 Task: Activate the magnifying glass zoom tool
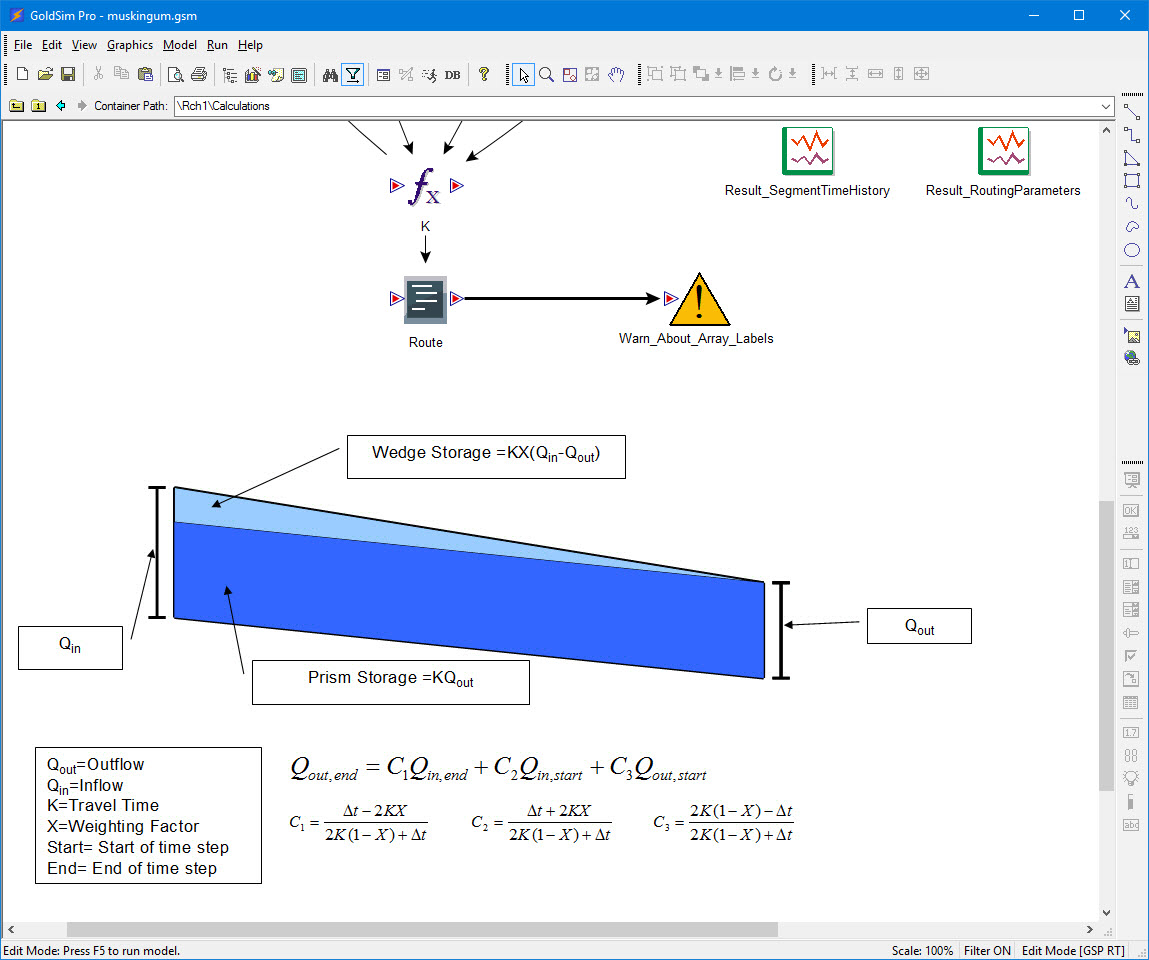click(546, 74)
